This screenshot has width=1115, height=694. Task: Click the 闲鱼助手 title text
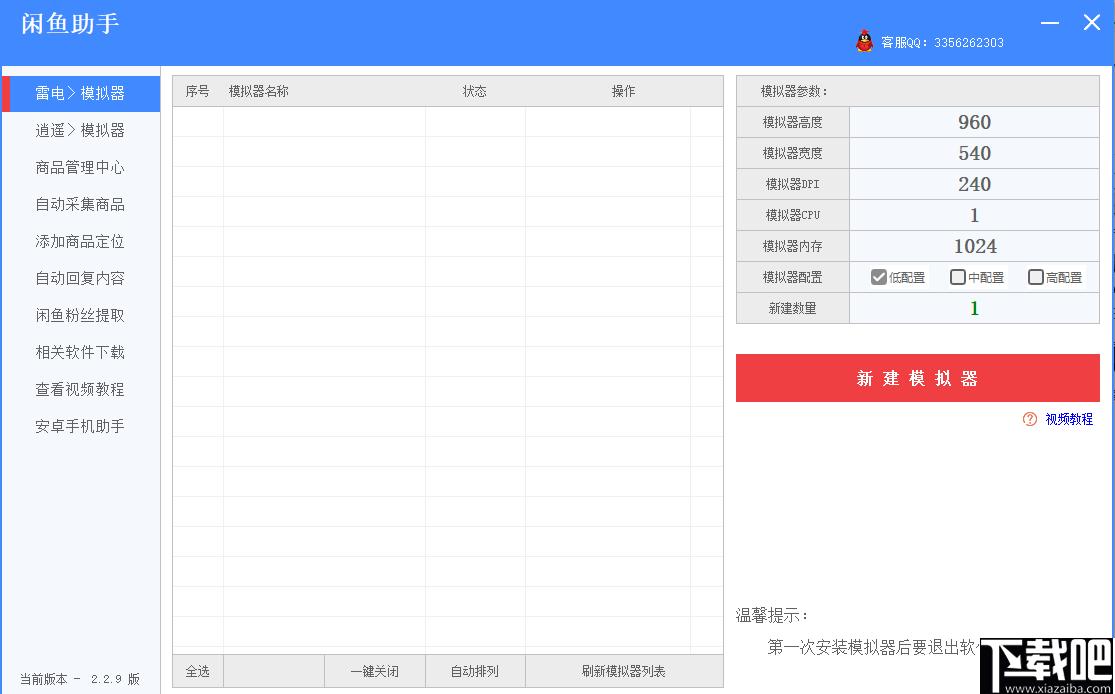coord(70,24)
